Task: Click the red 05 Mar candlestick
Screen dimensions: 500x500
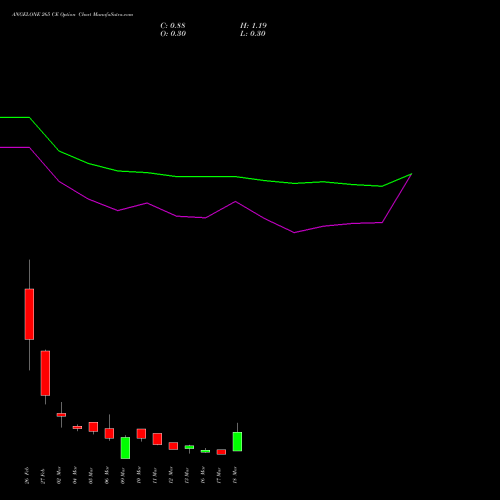Action: pos(93,427)
